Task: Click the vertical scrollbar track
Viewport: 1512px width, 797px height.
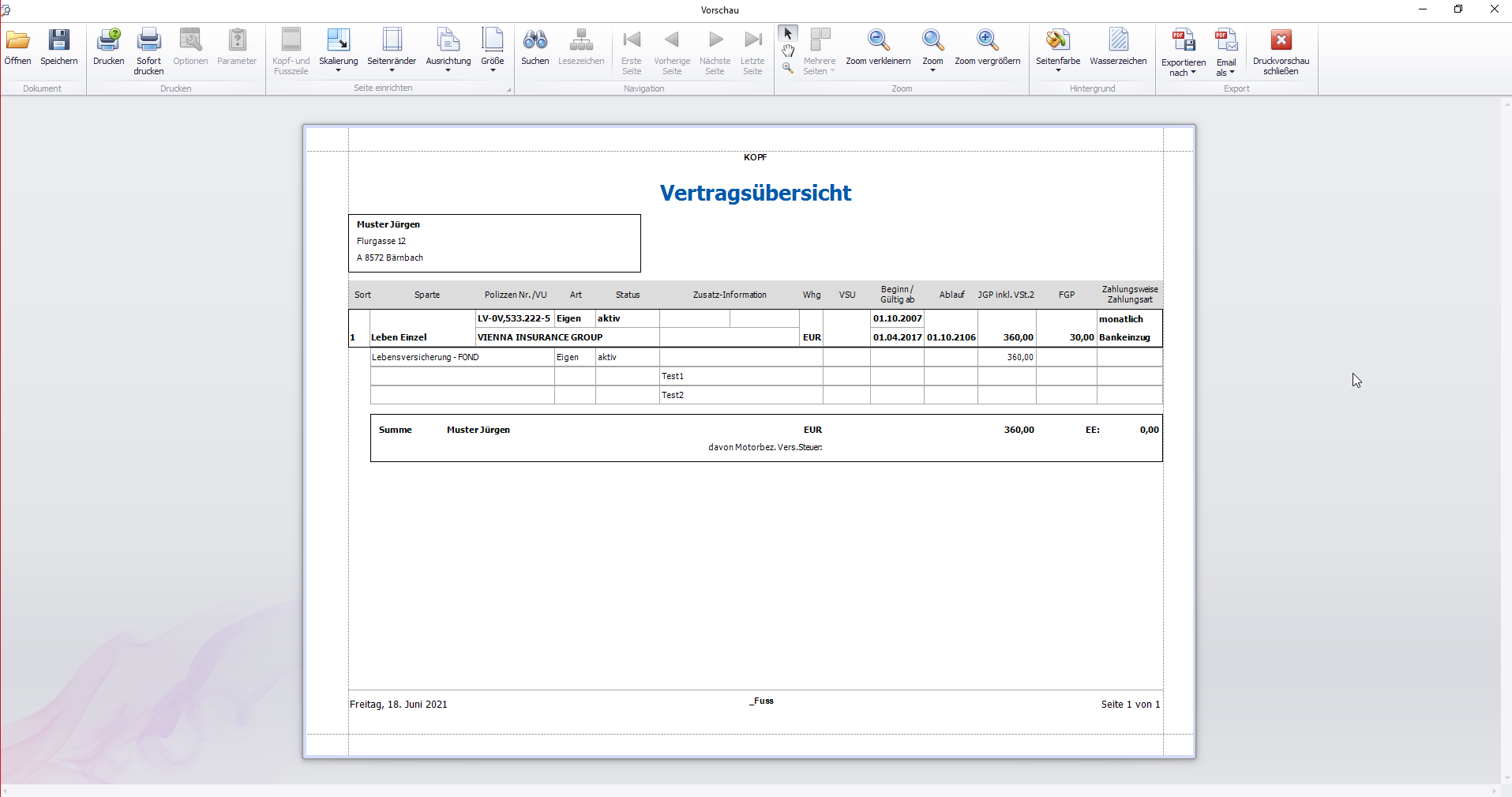Action: (x=1506, y=439)
